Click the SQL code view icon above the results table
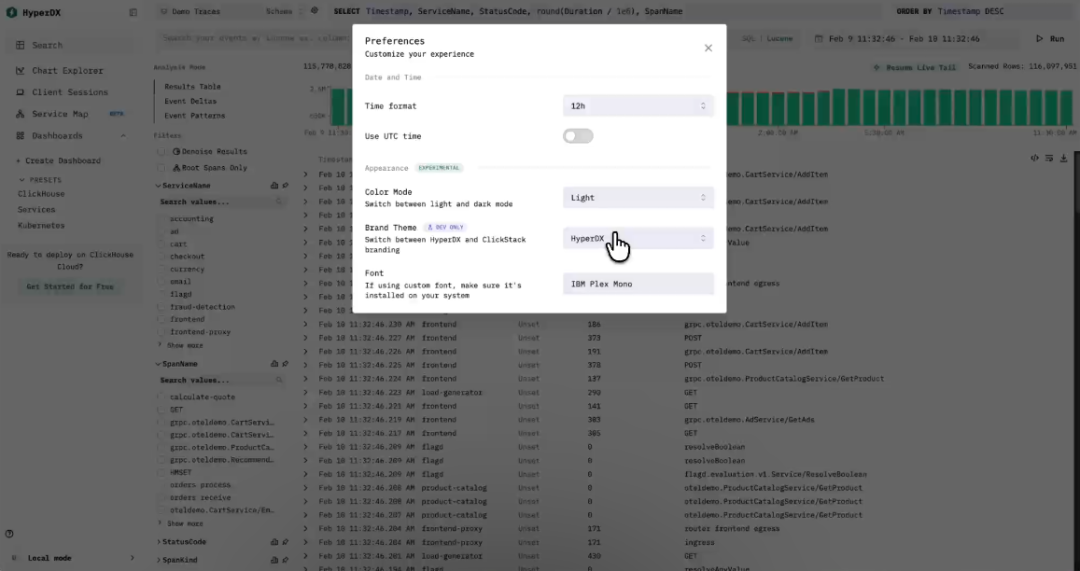 1035,158
